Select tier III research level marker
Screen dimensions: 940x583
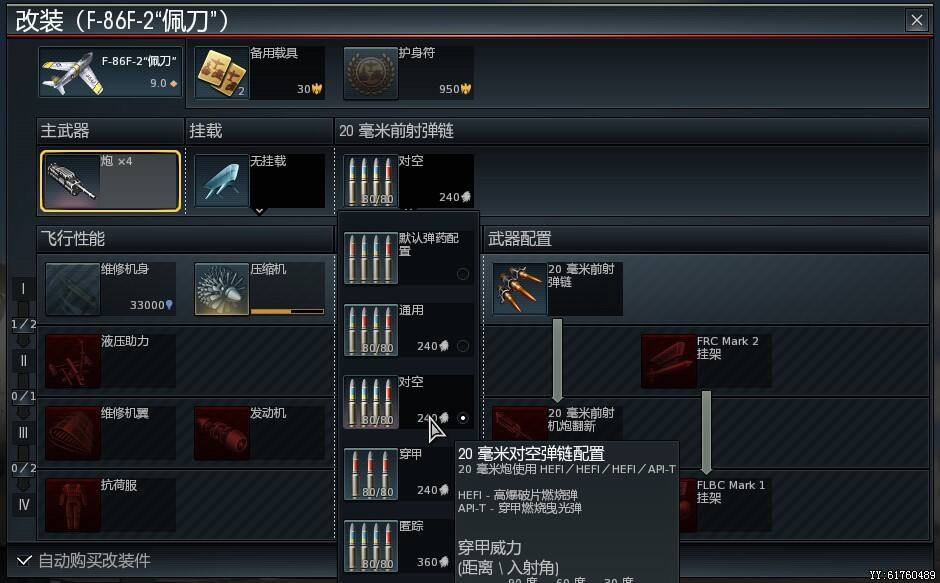coord(23,432)
